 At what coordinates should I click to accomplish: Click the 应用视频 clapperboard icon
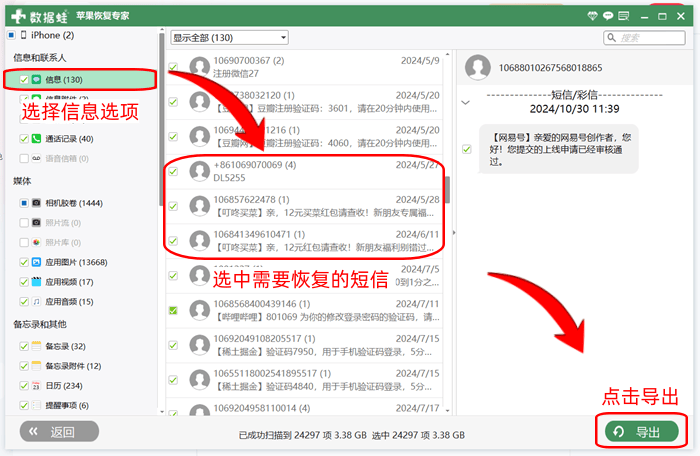(x=36, y=282)
